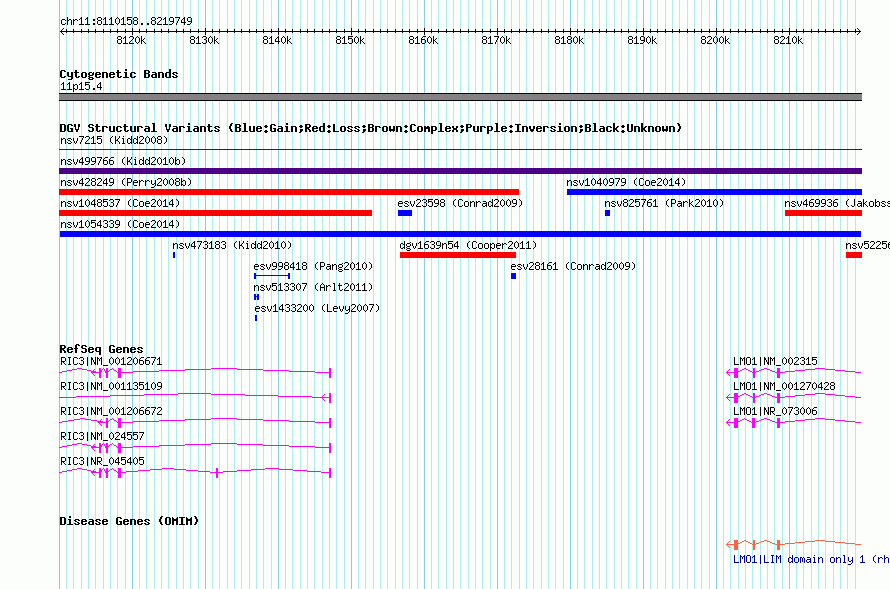Select the LMO1|NM_002315 transcript label

pos(775,361)
